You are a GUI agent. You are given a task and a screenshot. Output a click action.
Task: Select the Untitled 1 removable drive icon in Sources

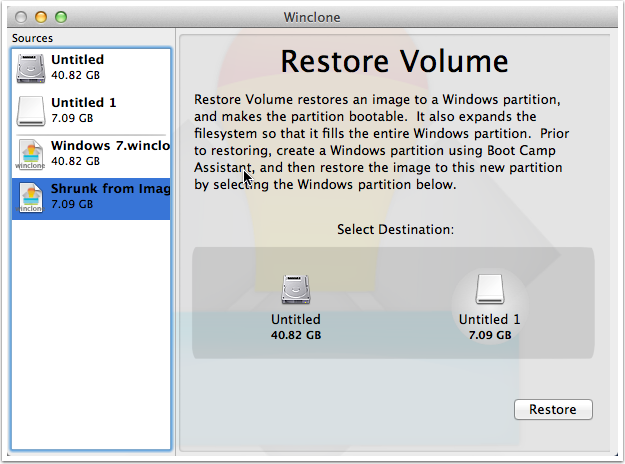[x=31, y=111]
